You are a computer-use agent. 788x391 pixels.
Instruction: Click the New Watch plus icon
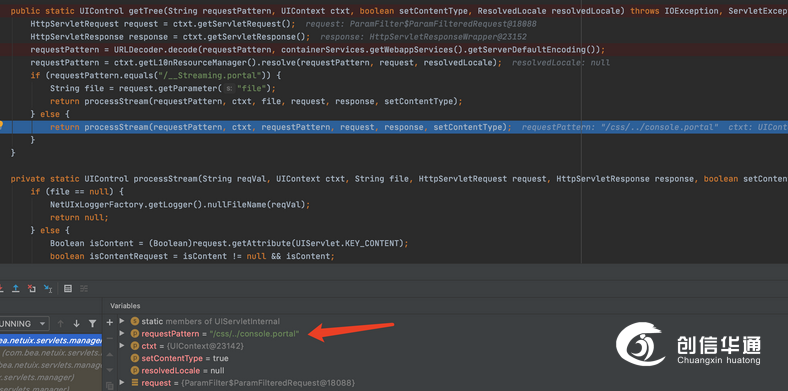(x=110, y=322)
